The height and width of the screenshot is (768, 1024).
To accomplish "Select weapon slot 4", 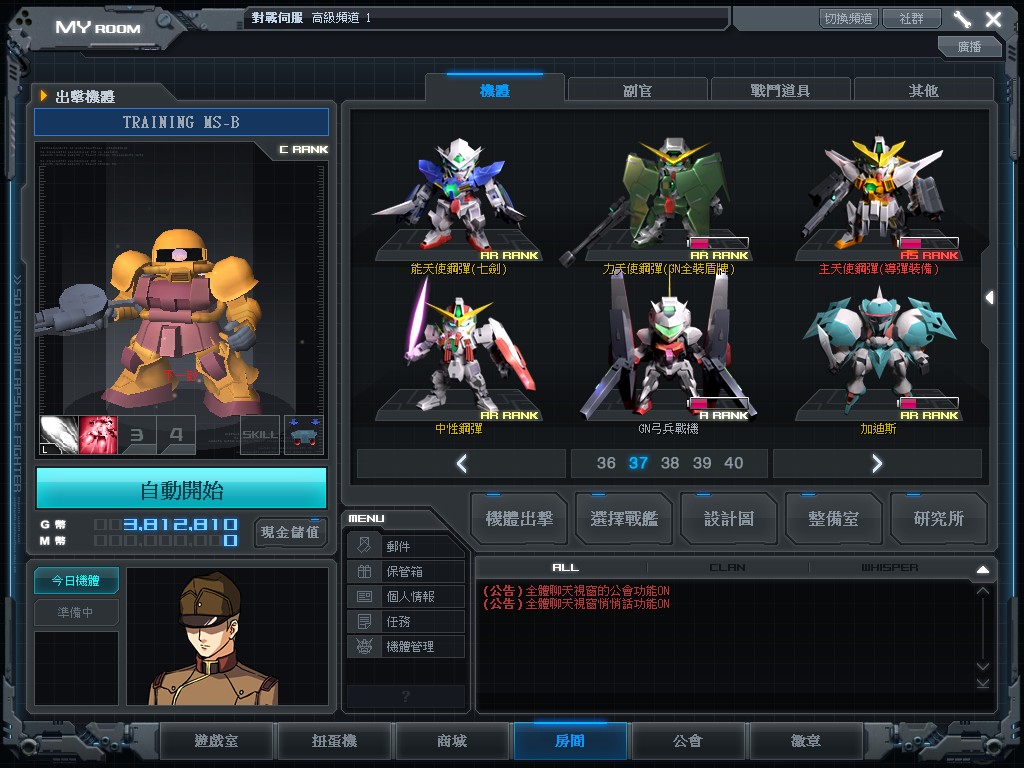I will pyautogui.click(x=176, y=435).
